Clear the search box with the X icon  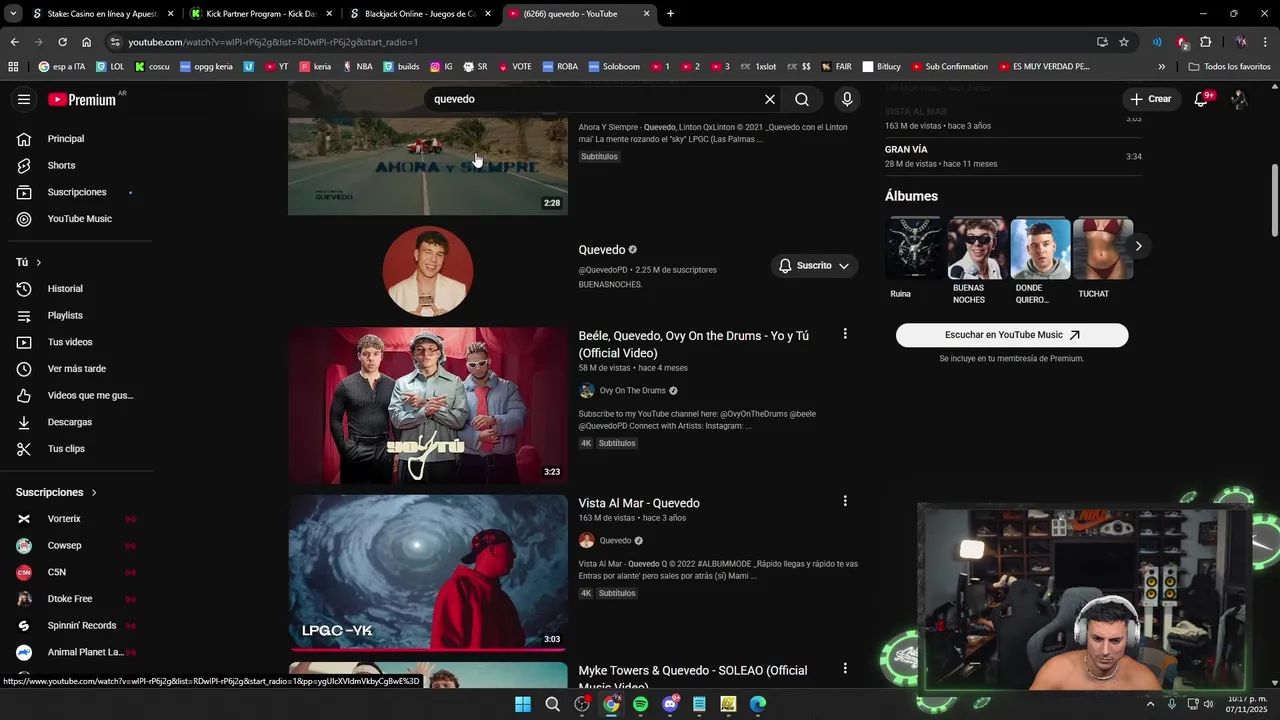pyautogui.click(x=770, y=99)
